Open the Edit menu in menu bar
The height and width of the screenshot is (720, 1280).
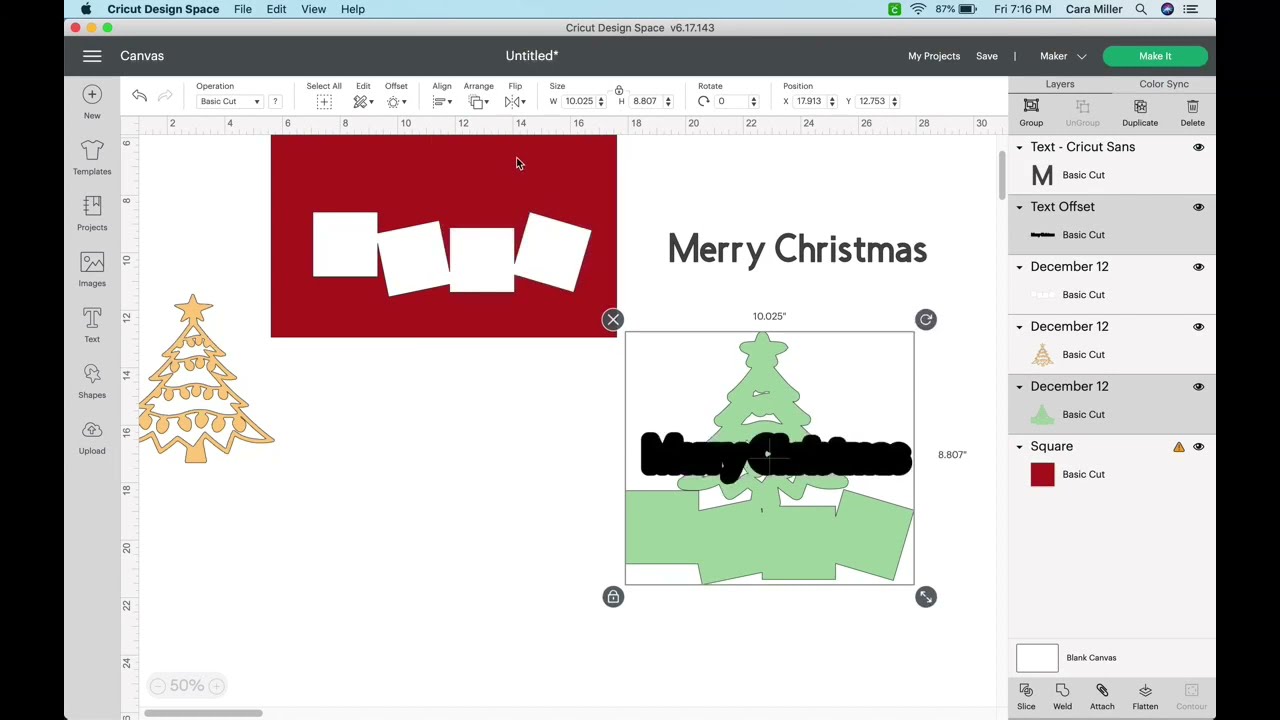(x=276, y=9)
